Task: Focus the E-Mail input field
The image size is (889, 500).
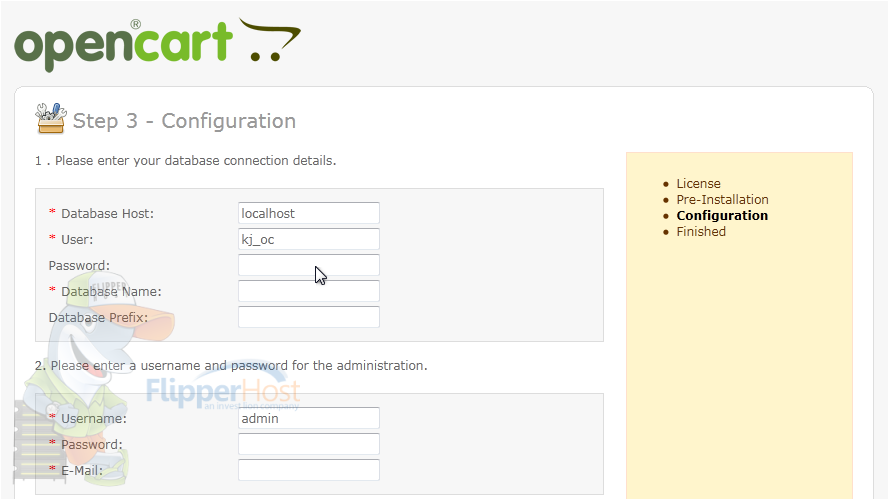Action: (x=308, y=471)
